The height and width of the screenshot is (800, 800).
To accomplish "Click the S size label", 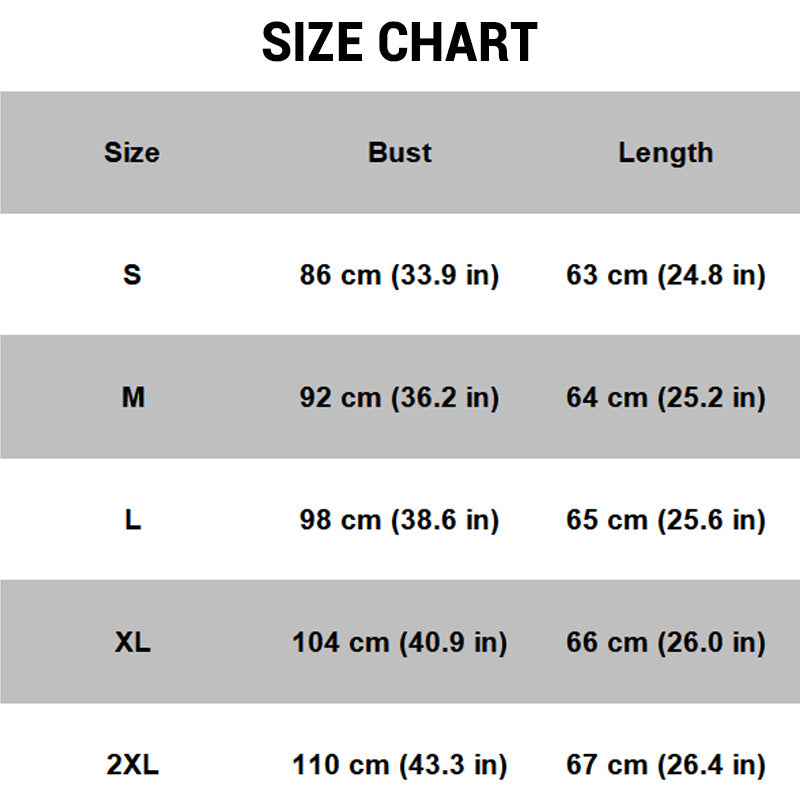I will coord(132,275).
